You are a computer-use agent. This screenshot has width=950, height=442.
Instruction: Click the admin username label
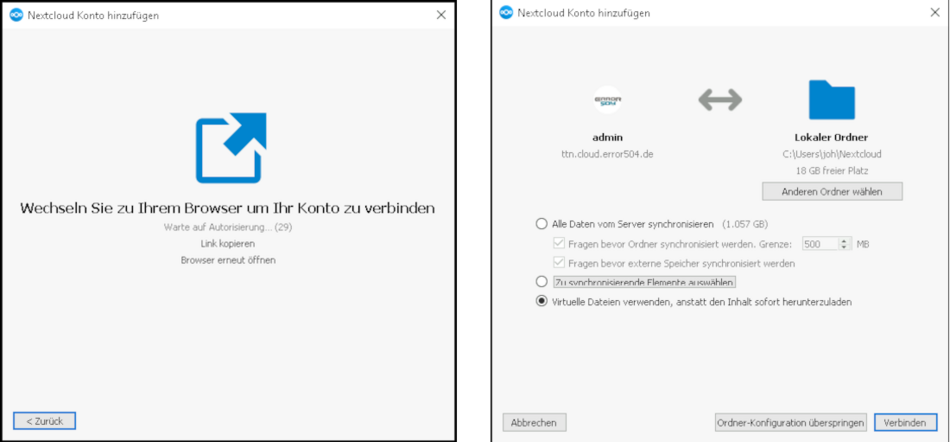(607, 137)
